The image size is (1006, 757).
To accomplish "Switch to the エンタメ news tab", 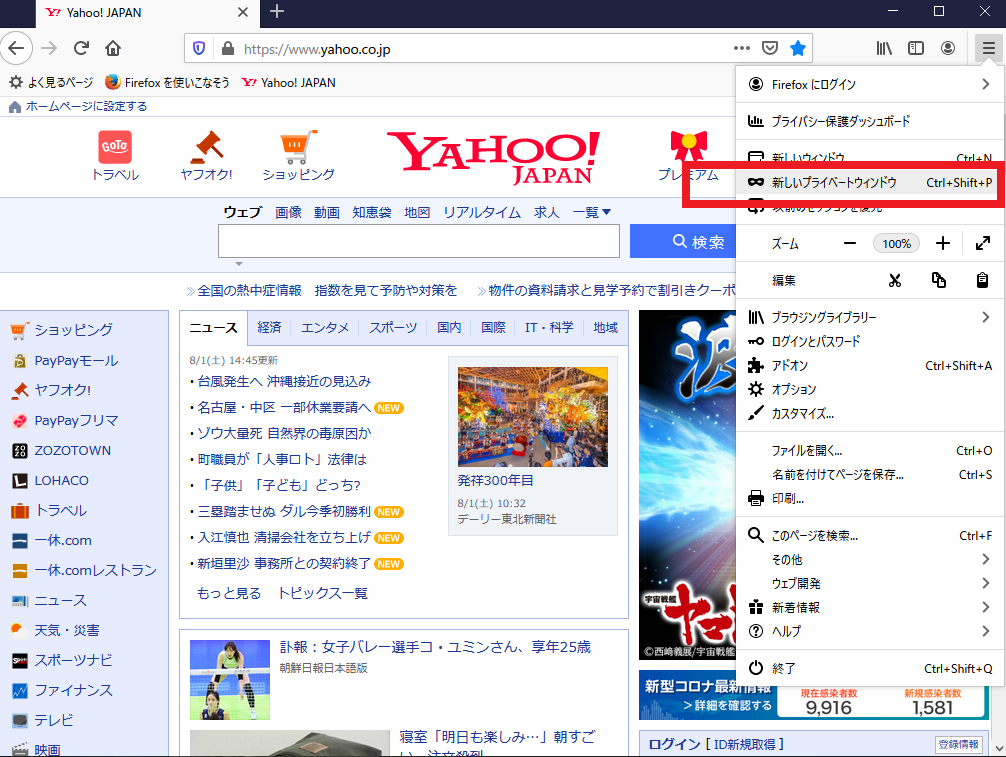I will pos(325,328).
